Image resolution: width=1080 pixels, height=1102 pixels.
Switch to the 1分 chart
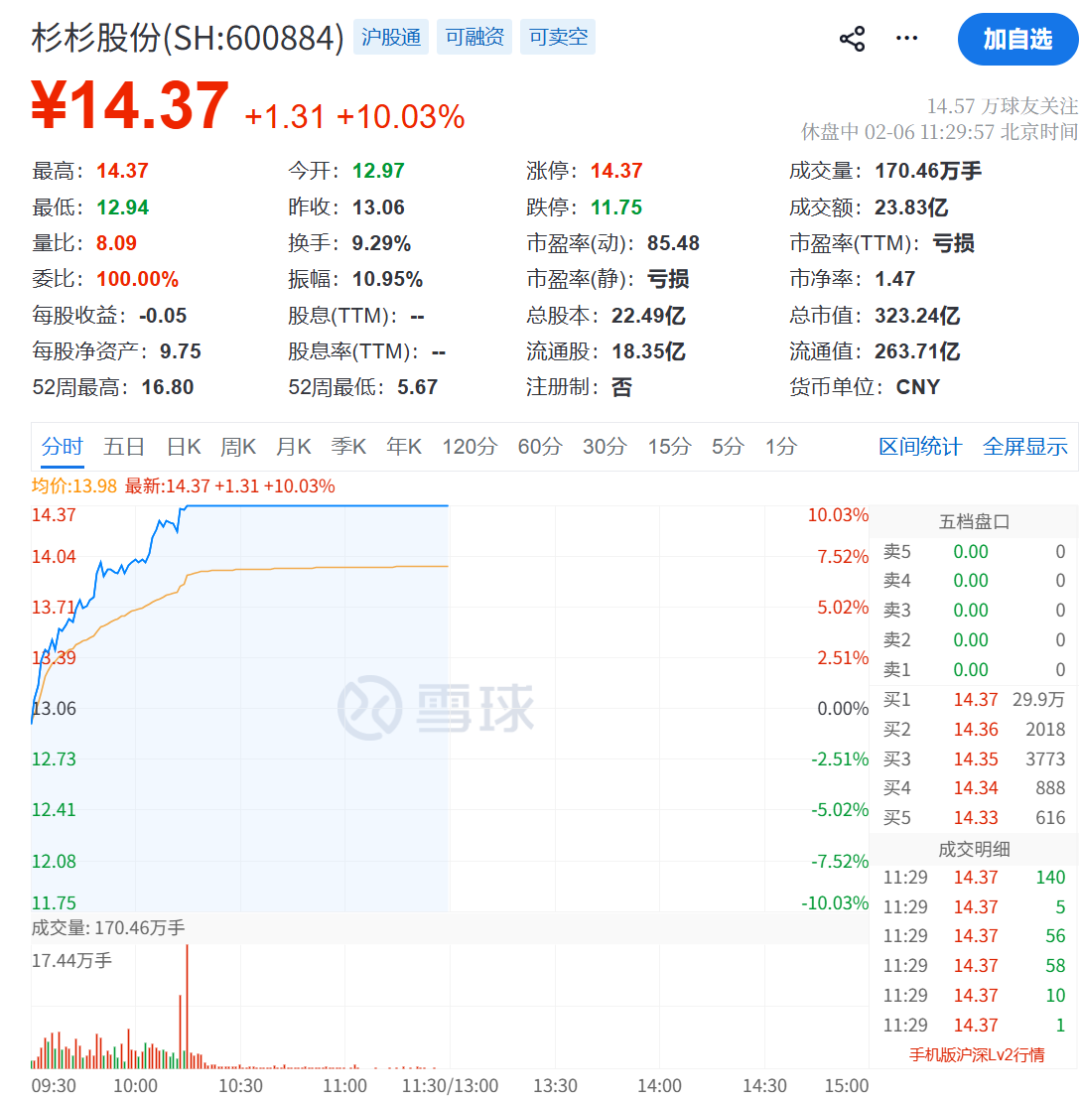pos(779,447)
